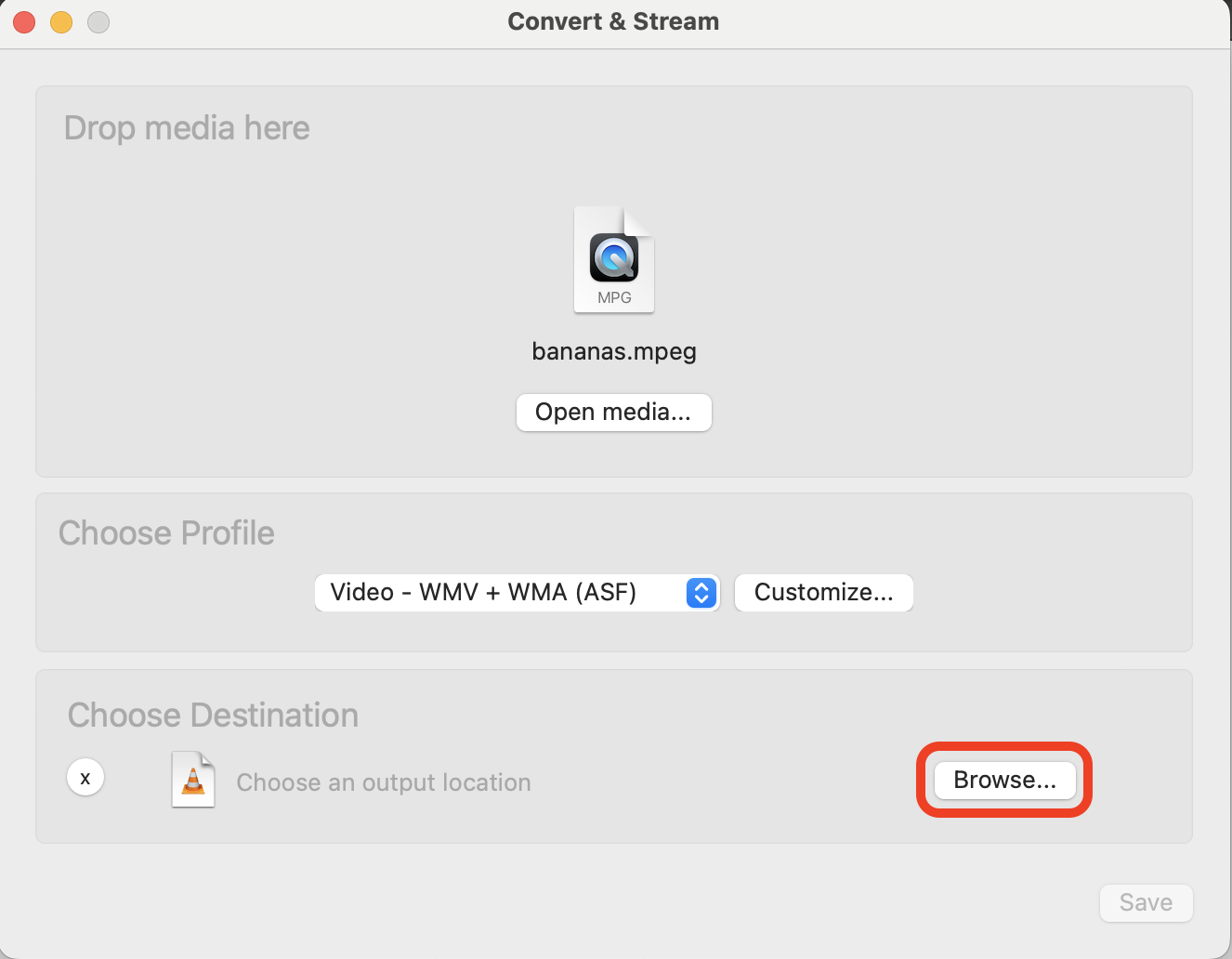Image resolution: width=1232 pixels, height=959 pixels.
Task: Click the Convert & Stream title bar
Action: [x=613, y=20]
